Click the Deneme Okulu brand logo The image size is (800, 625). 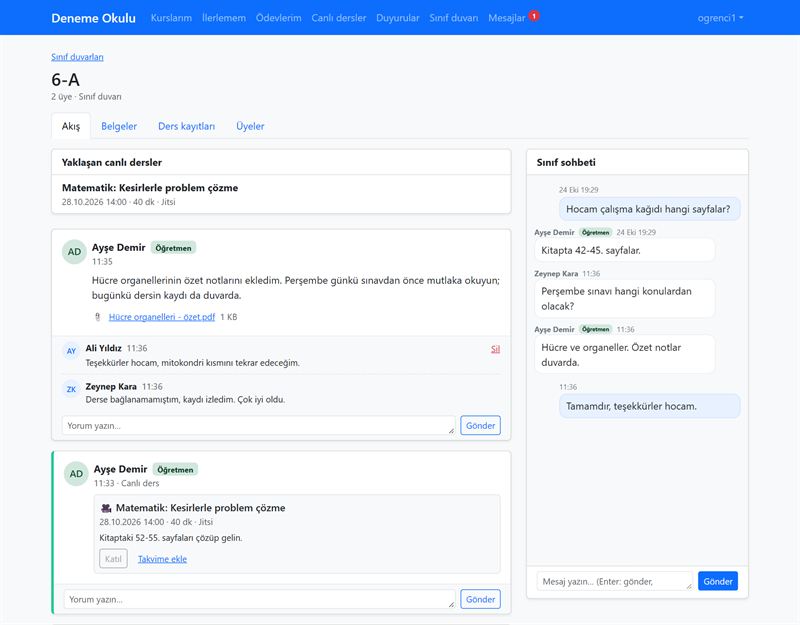[93, 18]
